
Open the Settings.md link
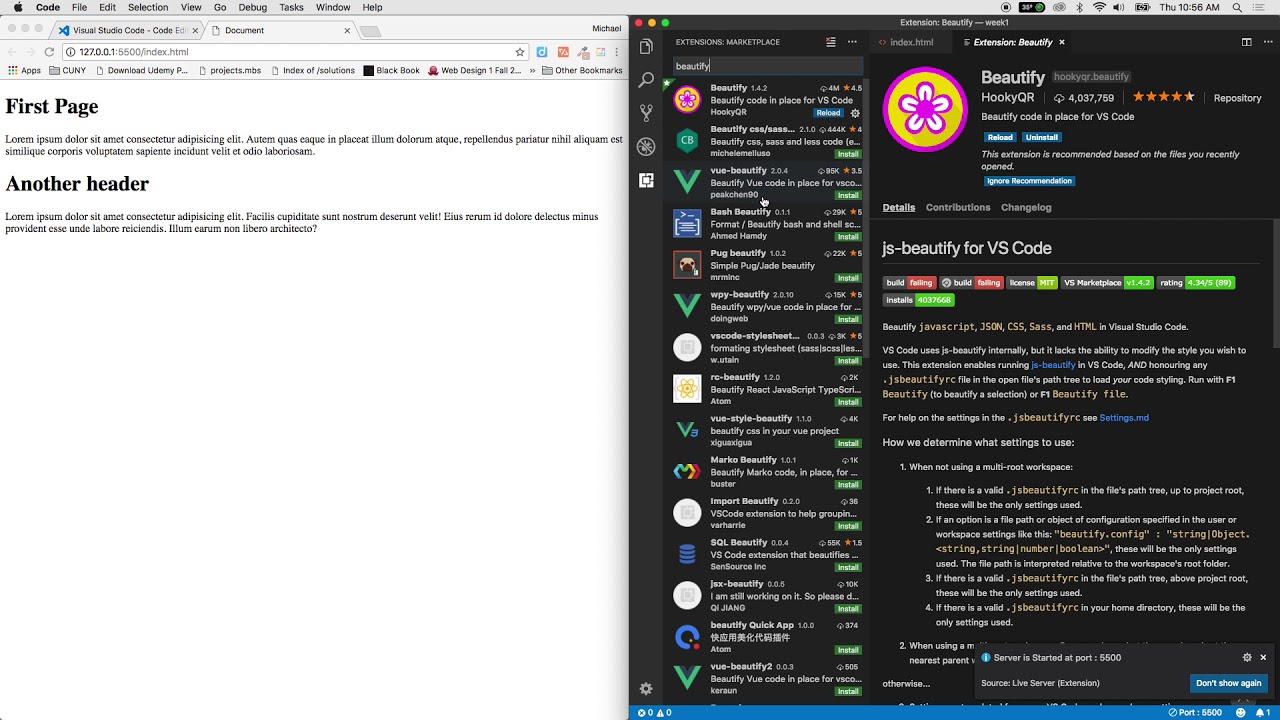point(1124,417)
